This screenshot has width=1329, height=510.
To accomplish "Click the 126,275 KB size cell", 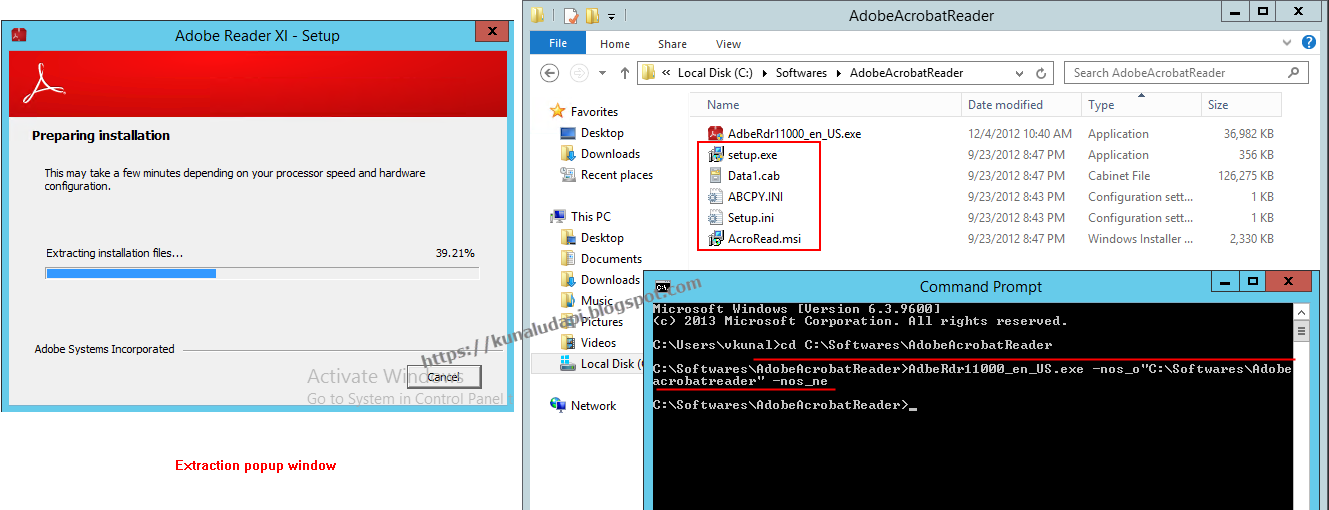I will pyautogui.click(x=1245, y=176).
